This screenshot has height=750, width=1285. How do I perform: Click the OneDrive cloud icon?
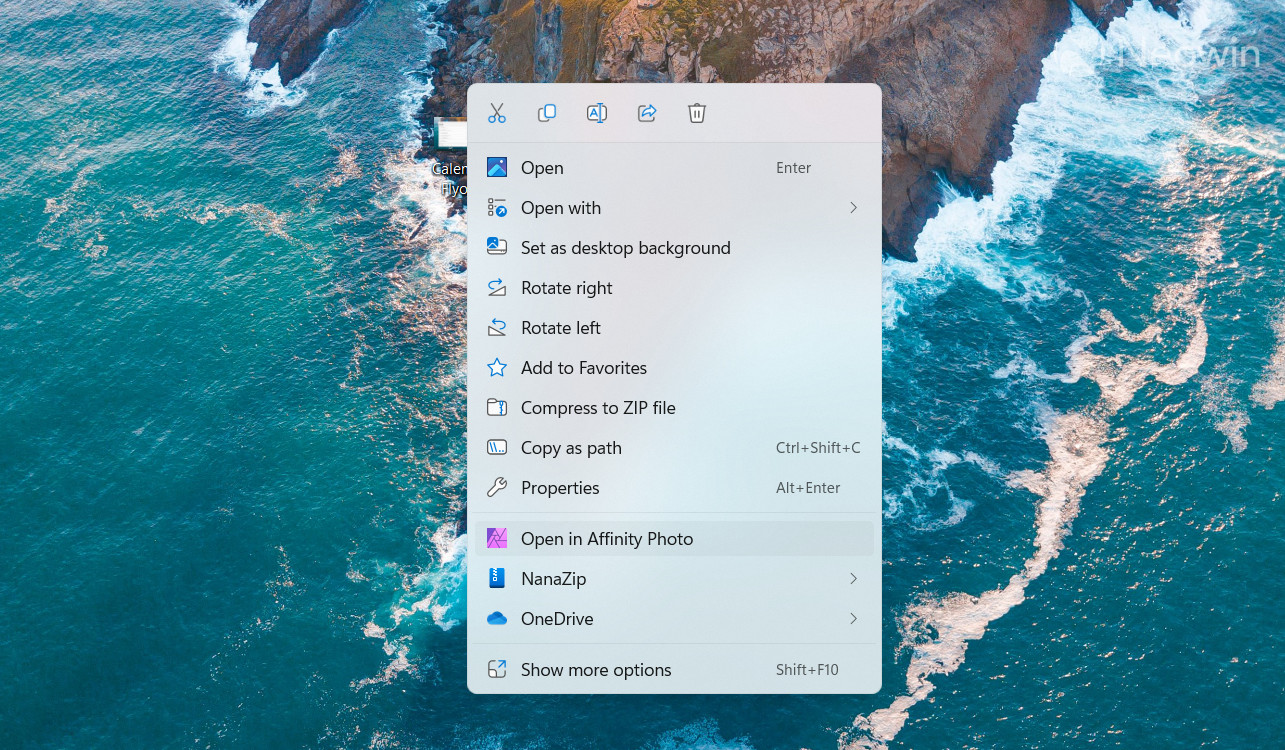497,619
